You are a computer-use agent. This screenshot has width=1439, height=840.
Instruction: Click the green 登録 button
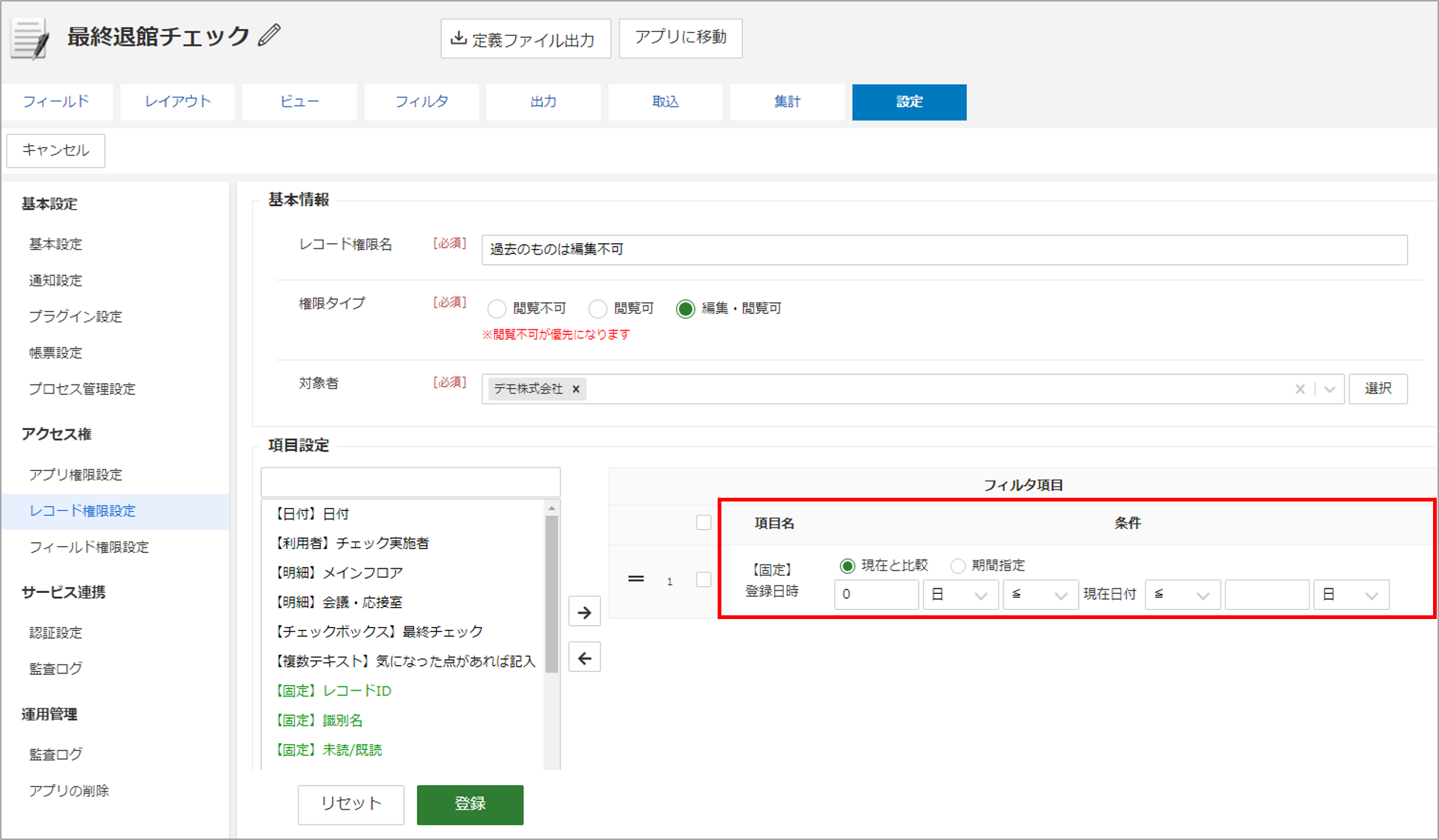(470, 804)
